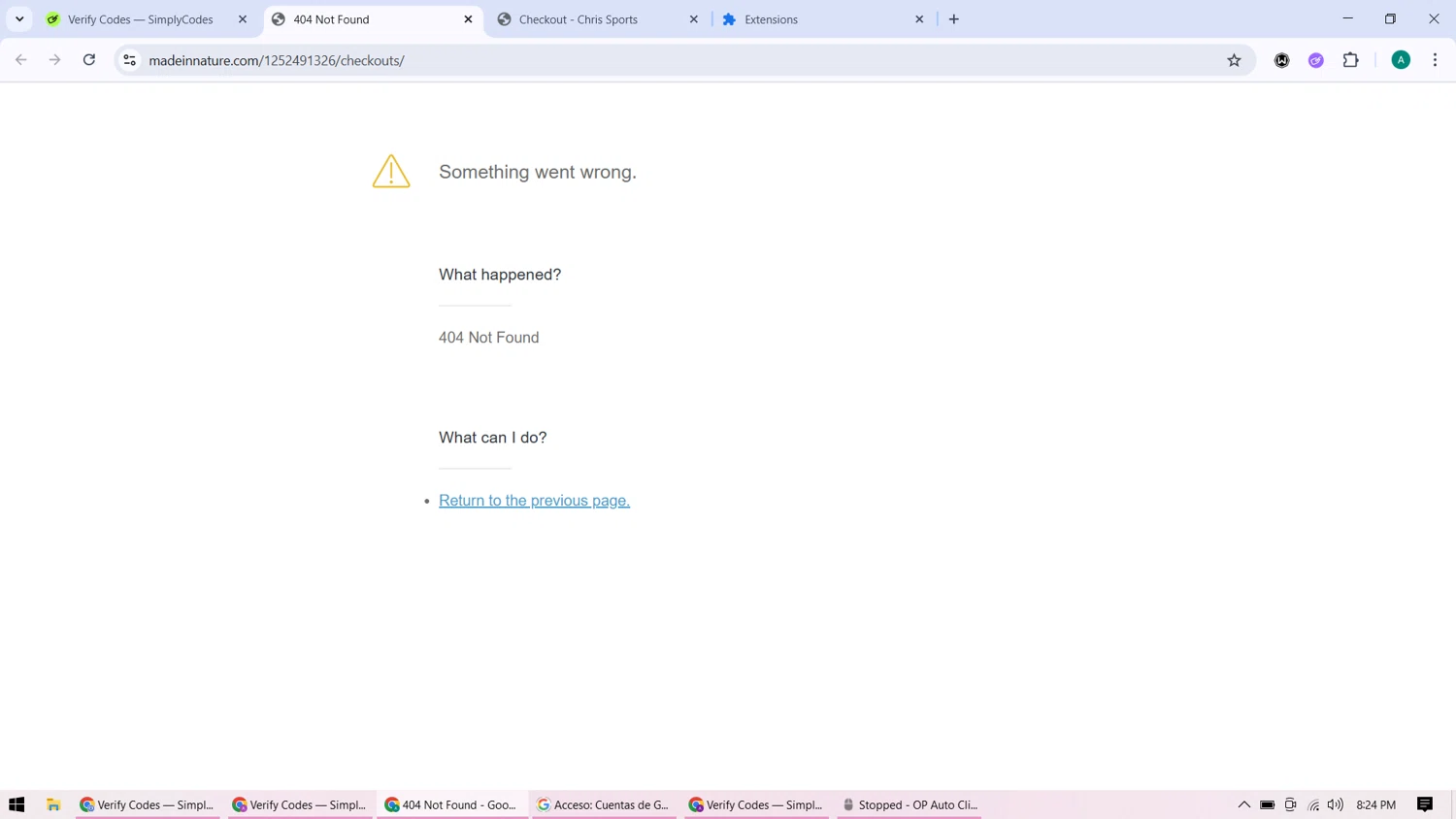Open the profile avatar A menu
This screenshot has width=1456, height=819.
tap(1401, 60)
